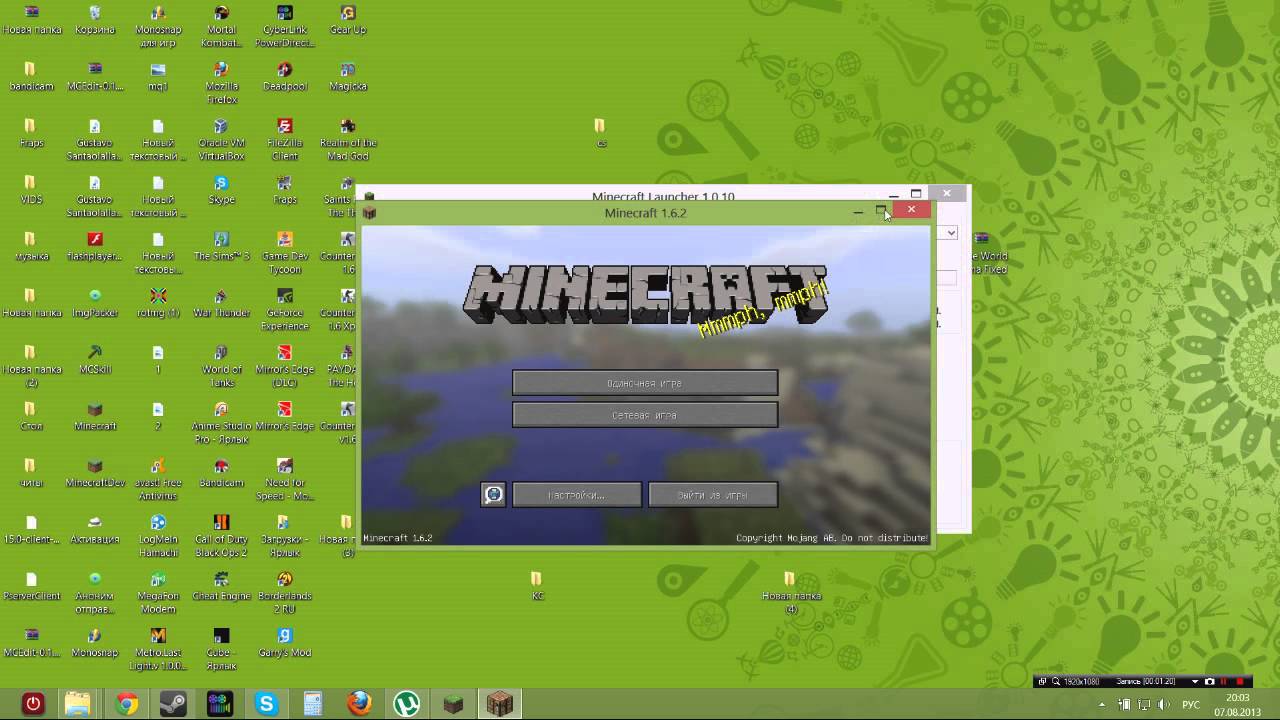Open Steam from the taskbar
The width and height of the screenshot is (1280, 720).
pos(173,704)
